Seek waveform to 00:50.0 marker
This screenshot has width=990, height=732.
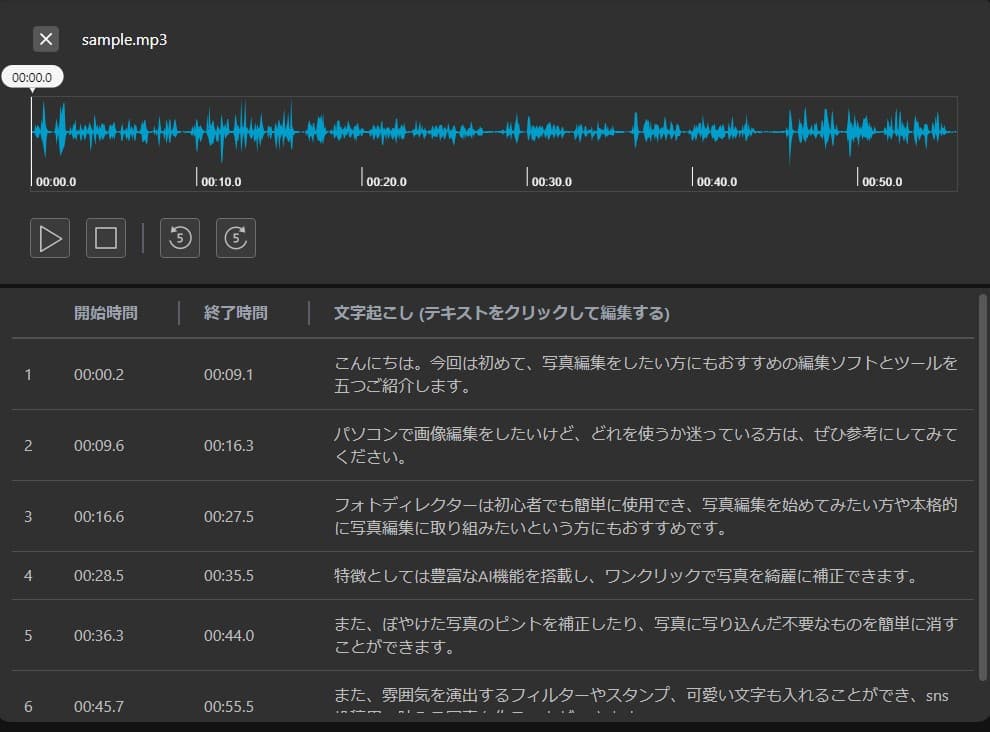882,181
